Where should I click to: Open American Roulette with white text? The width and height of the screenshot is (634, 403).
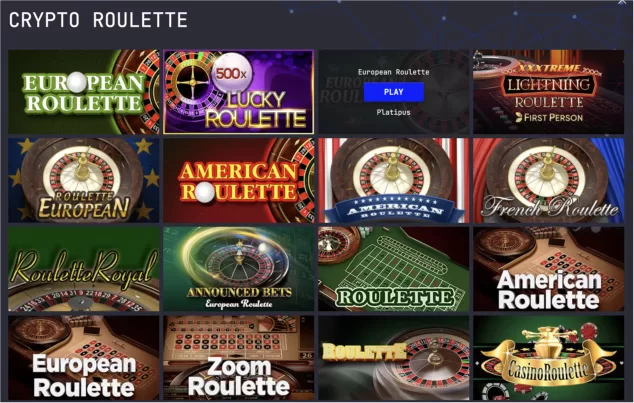pyautogui.click(x=549, y=269)
